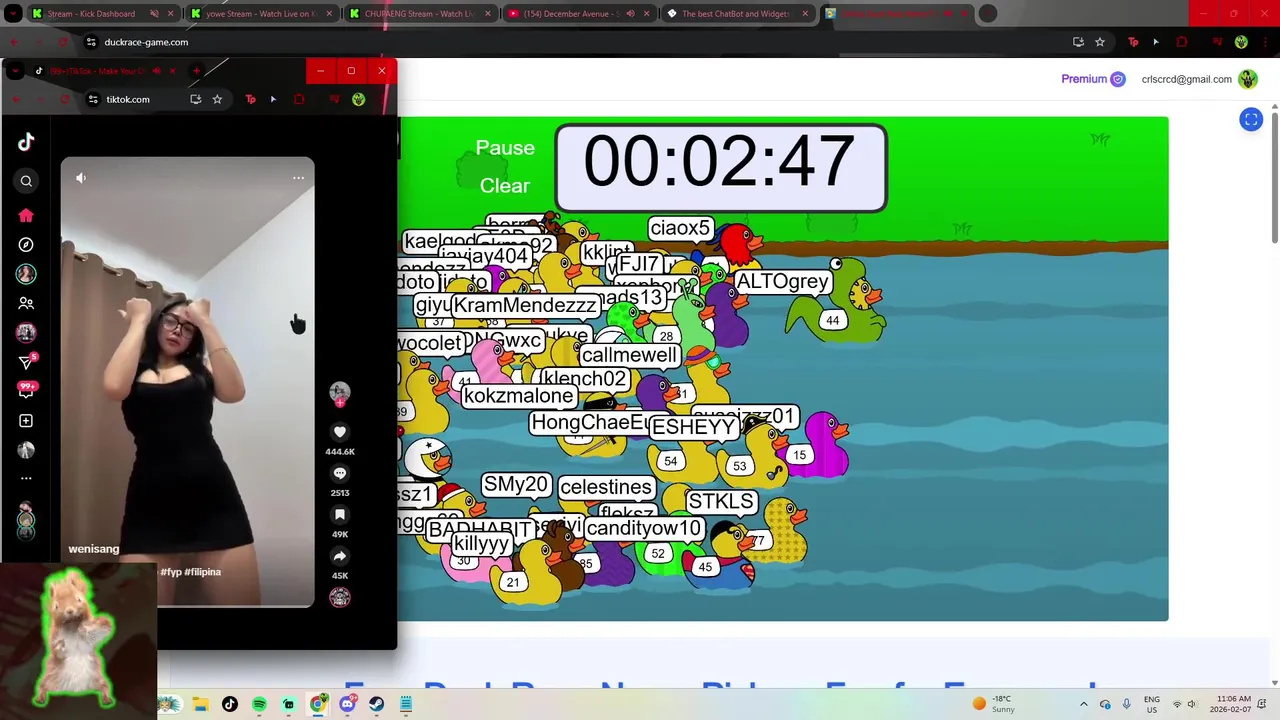Open TikTok sidebar More dots menu
The image size is (1280, 720).
(x=26, y=479)
